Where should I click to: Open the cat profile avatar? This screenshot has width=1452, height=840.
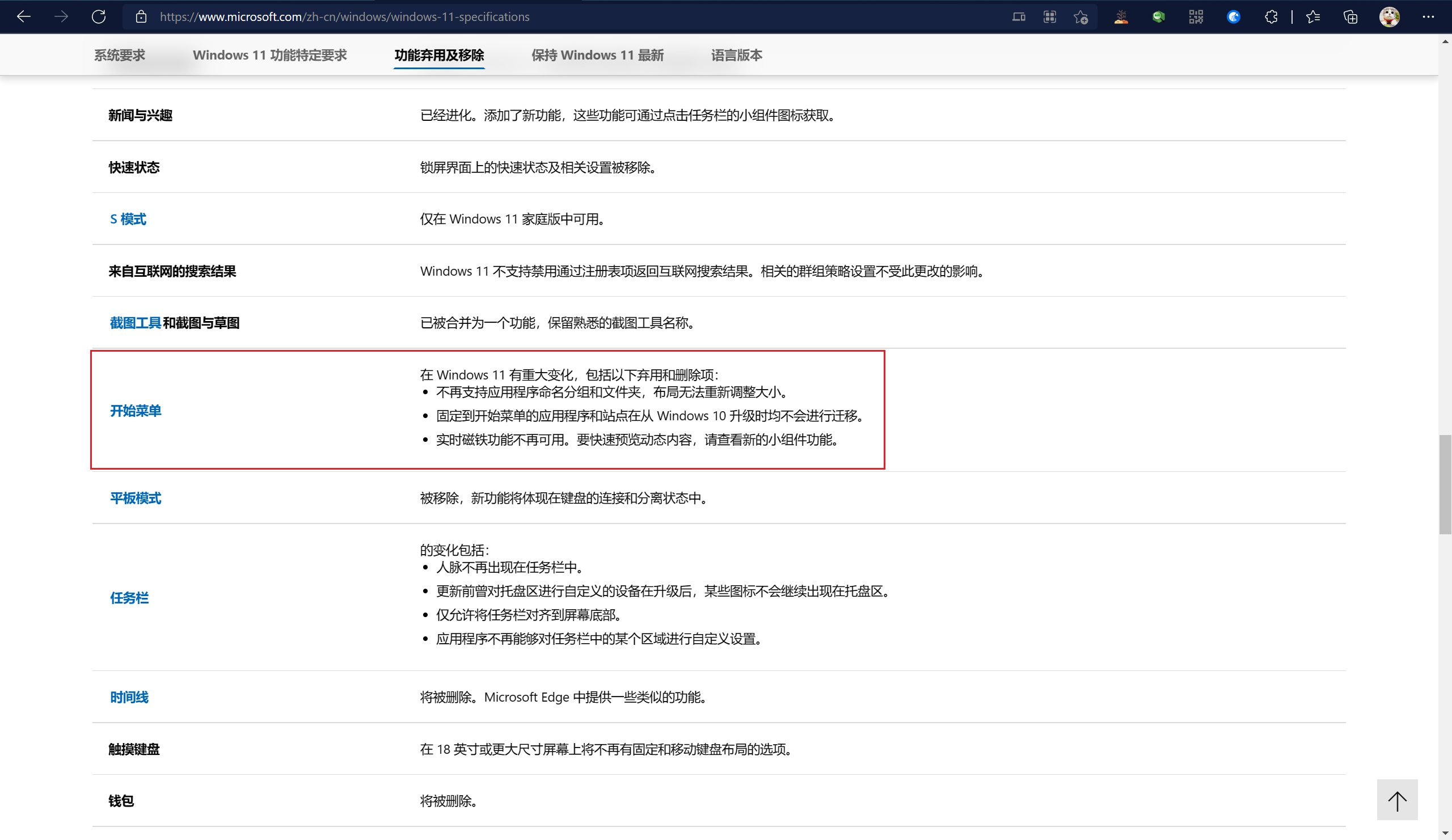coord(1389,16)
